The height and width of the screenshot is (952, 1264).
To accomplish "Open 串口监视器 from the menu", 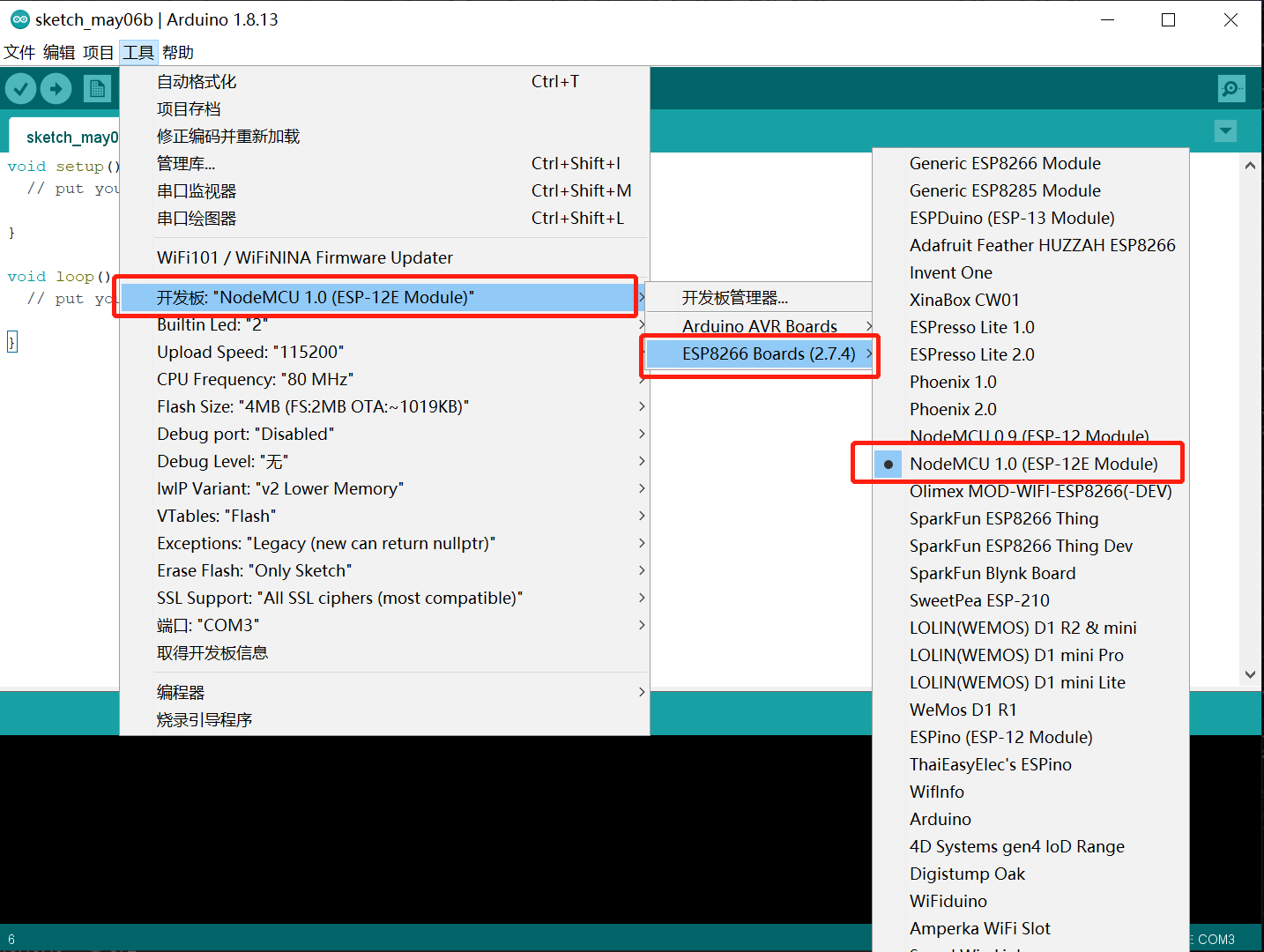I will [x=384, y=191].
